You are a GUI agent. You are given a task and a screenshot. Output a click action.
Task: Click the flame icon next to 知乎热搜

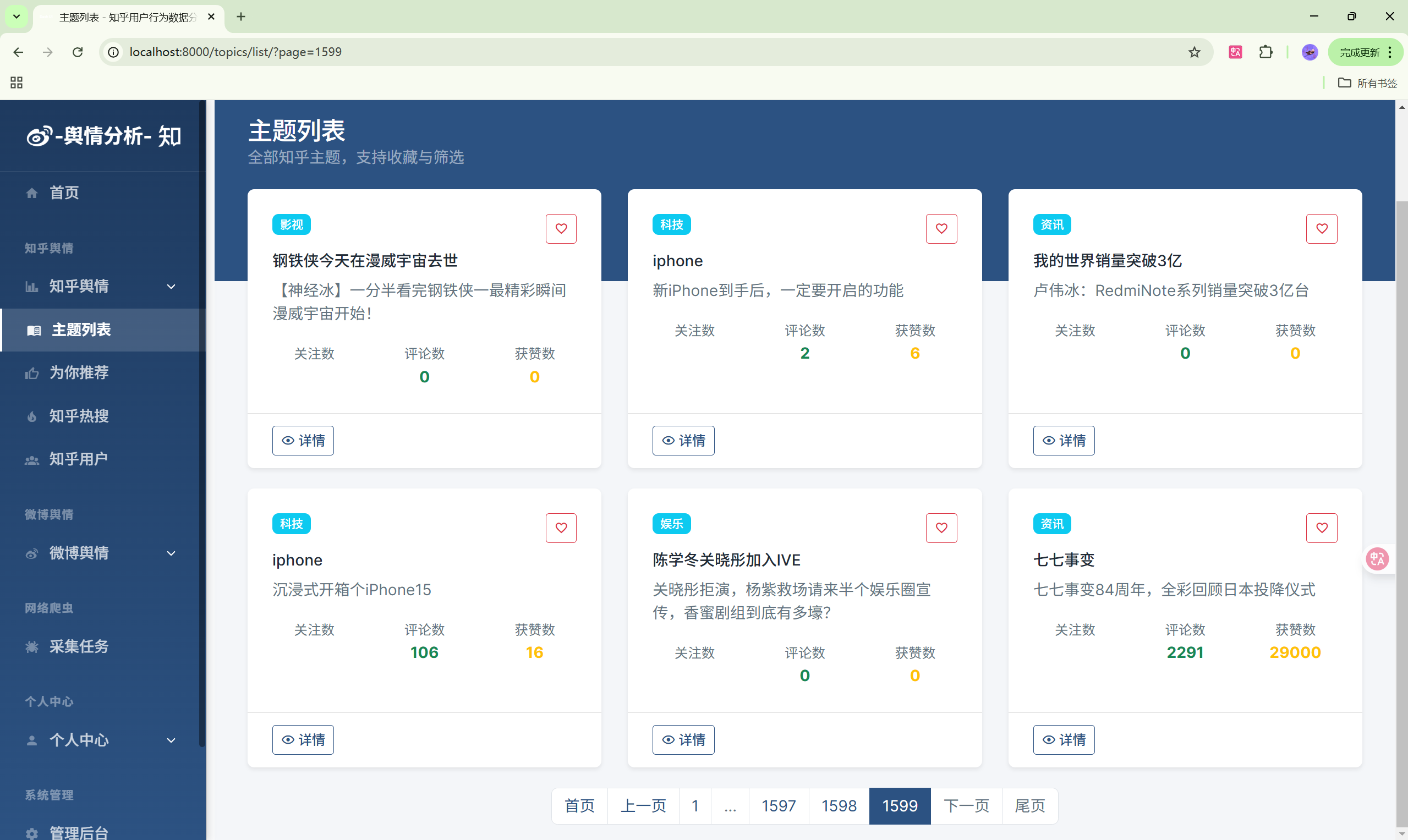tap(32, 416)
